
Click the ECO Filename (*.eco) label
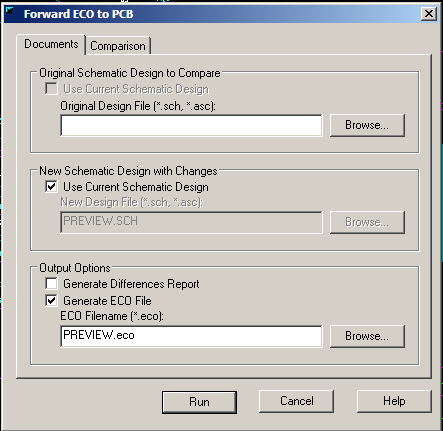[x=112, y=316]
